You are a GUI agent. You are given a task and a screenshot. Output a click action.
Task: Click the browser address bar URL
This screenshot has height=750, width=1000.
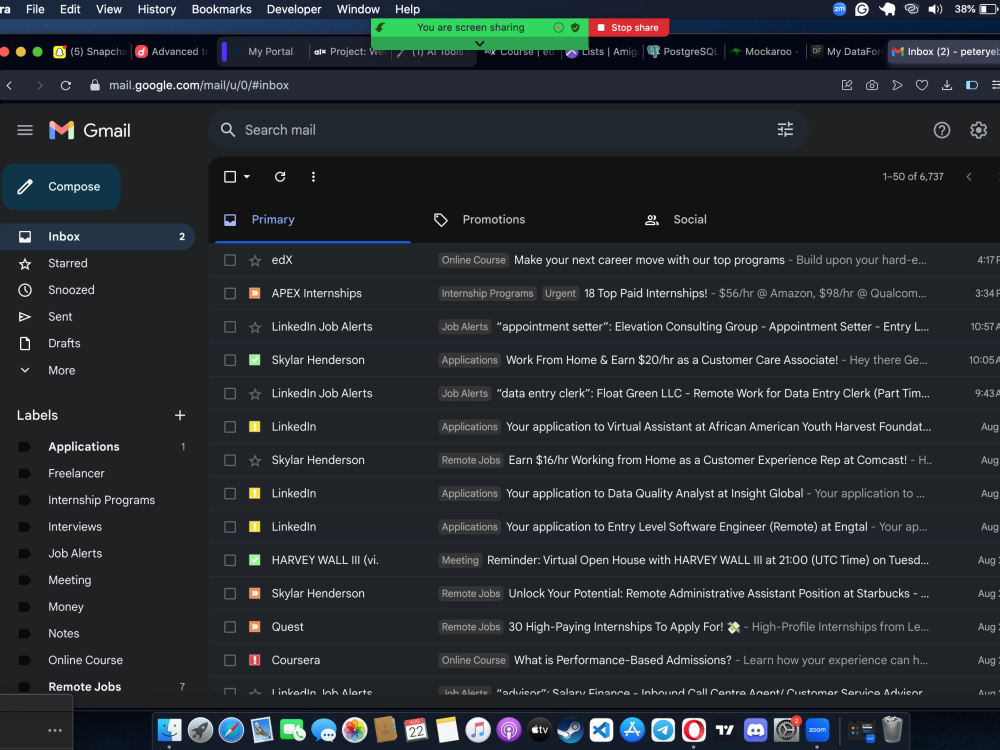pos(198,85)
